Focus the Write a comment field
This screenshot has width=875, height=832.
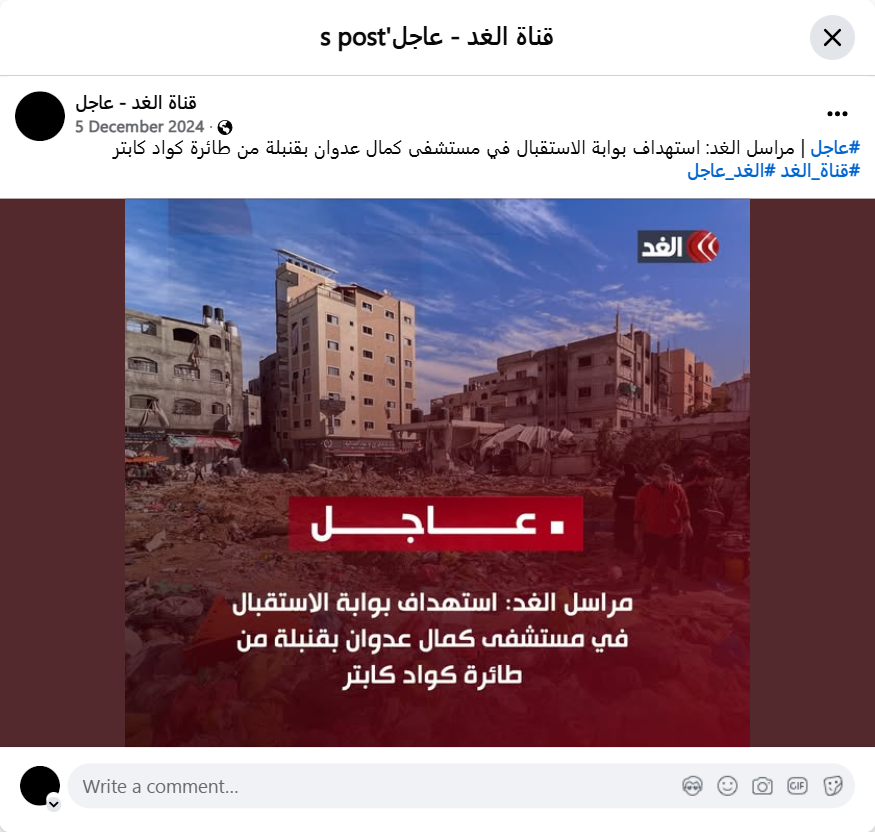(x=374, y=786)
